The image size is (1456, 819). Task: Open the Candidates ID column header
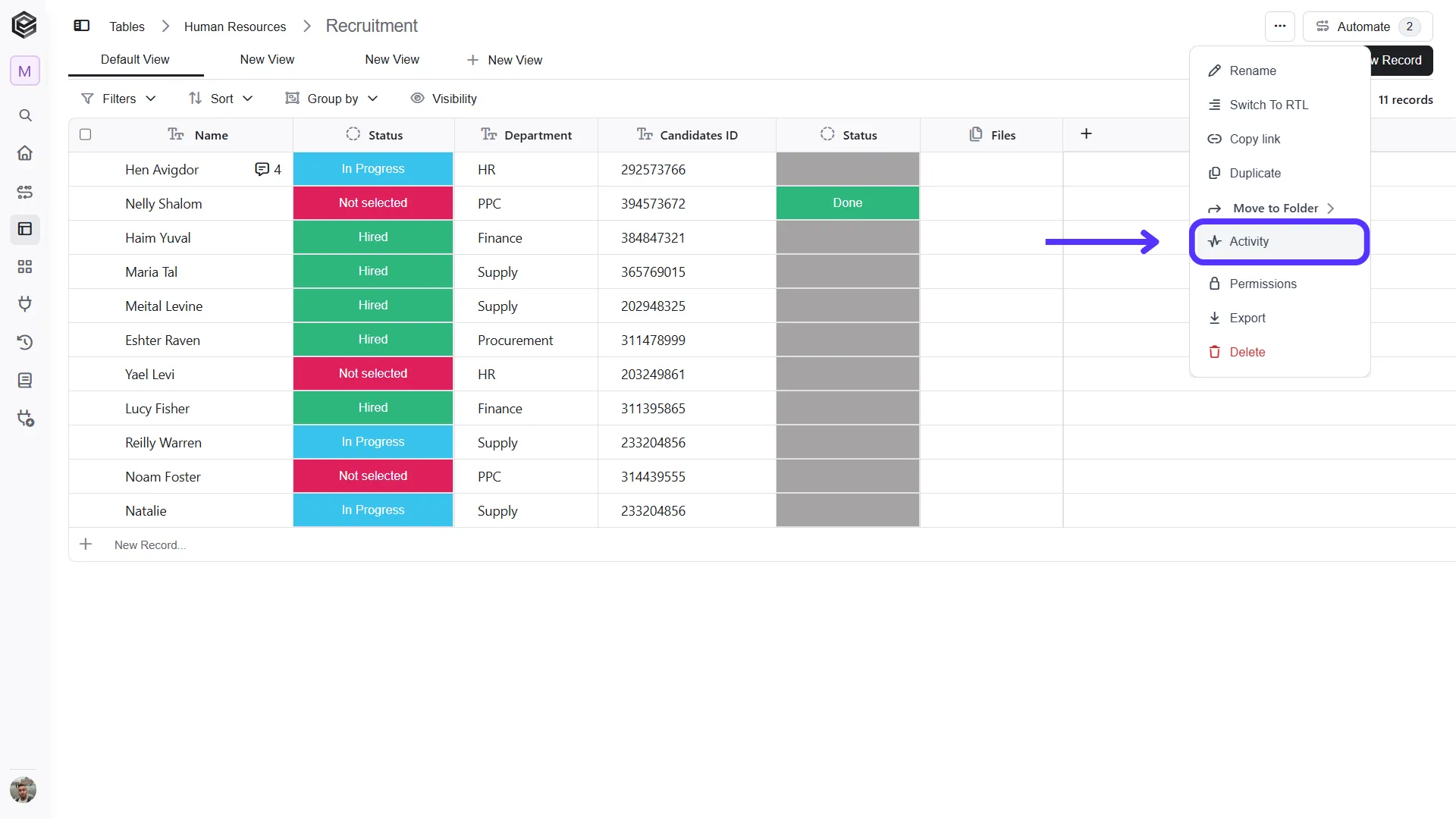(686, 135)
